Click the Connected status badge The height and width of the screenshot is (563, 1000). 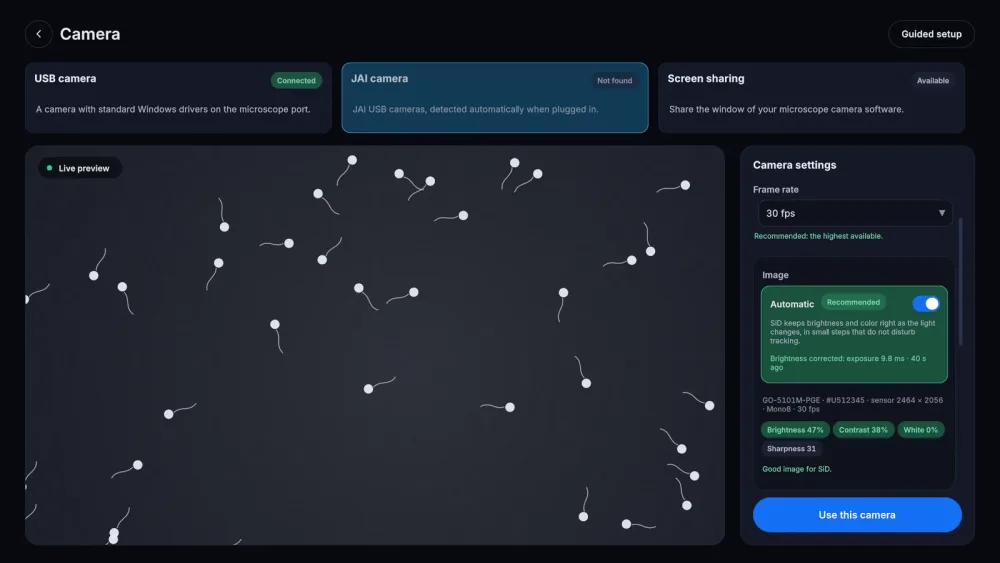296,80
